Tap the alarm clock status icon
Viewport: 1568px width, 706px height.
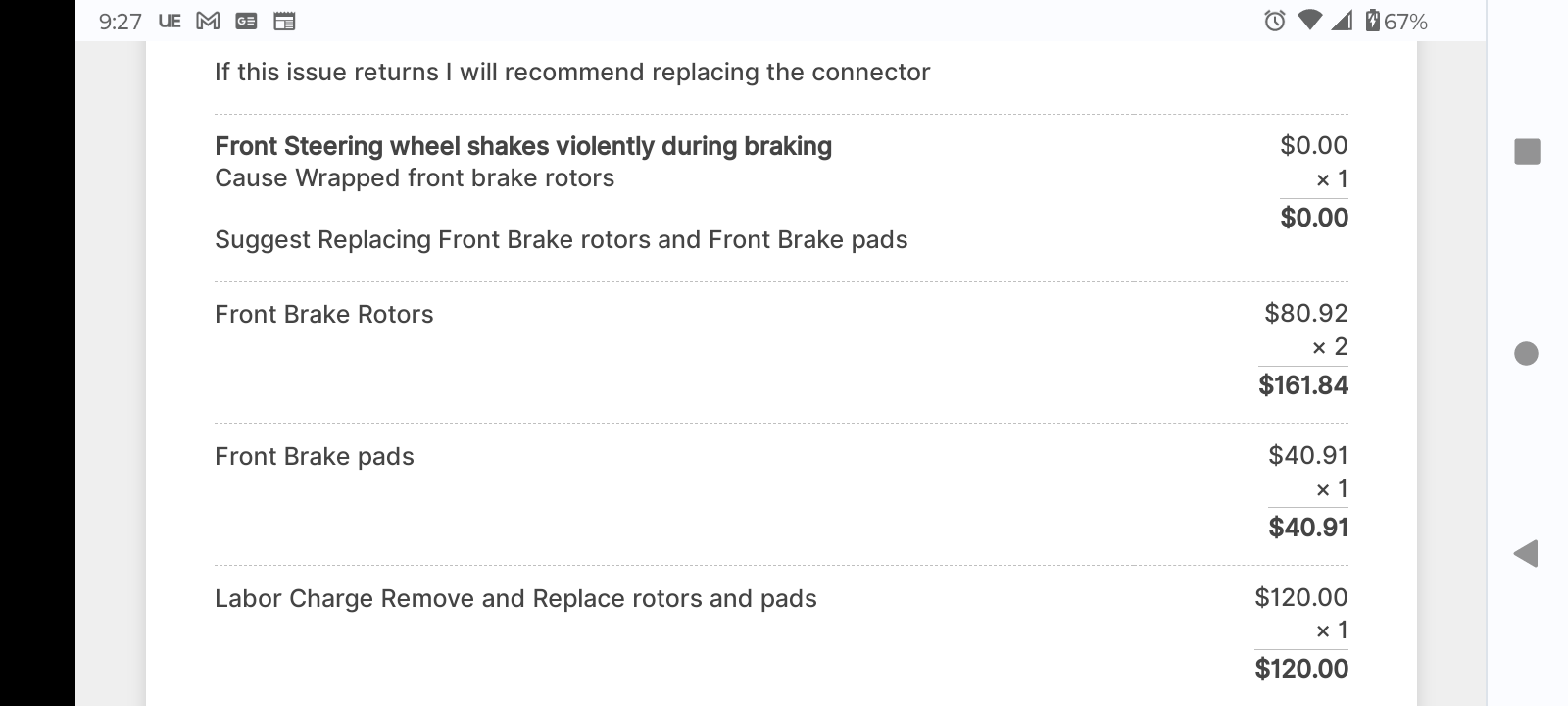[x=1274, y=21]
